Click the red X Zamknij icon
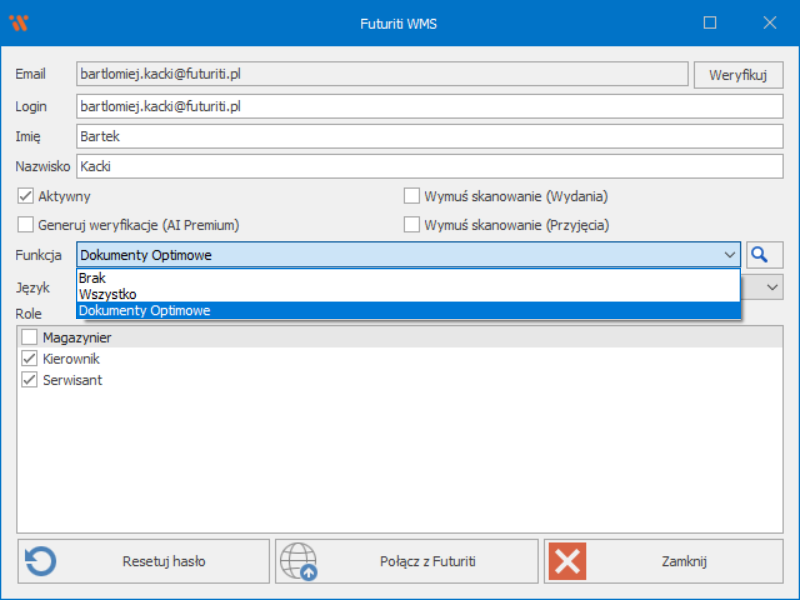The height and width of the screenshot is (600, 800). coord(567,561)
